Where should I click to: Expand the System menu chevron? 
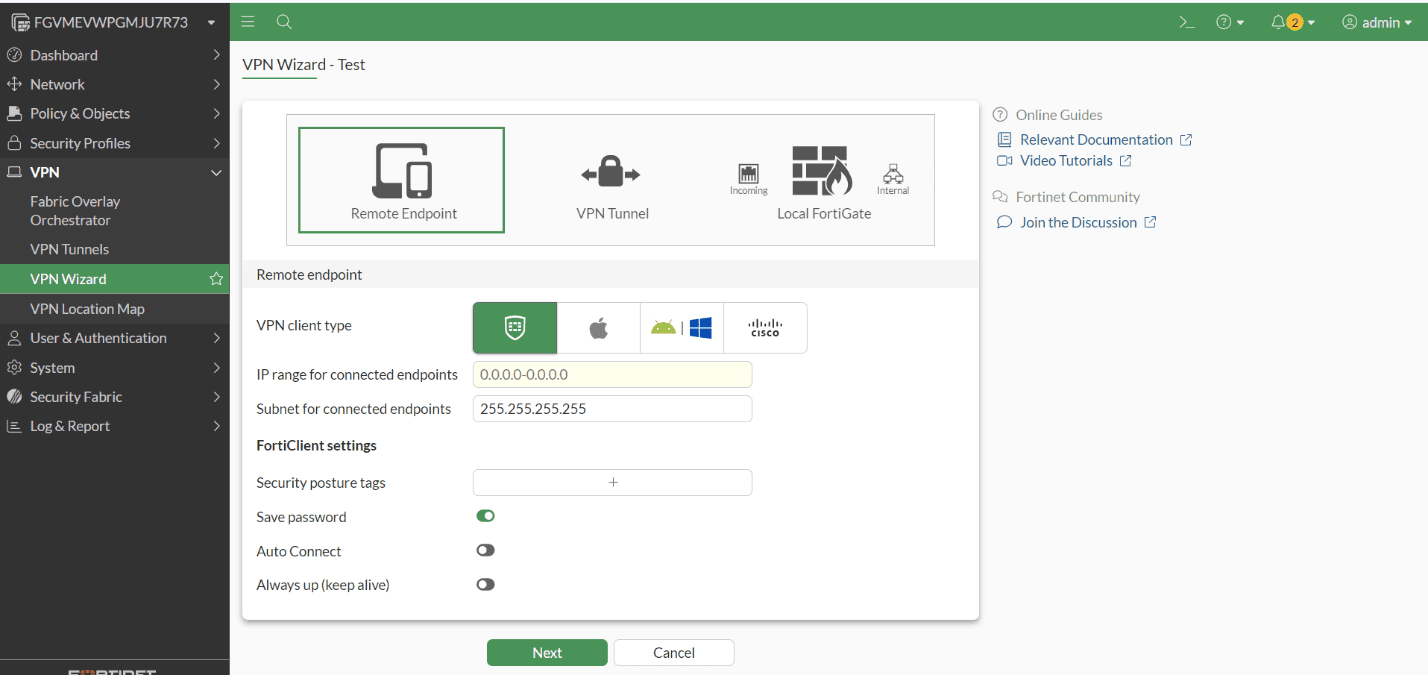tap(216, 368)
